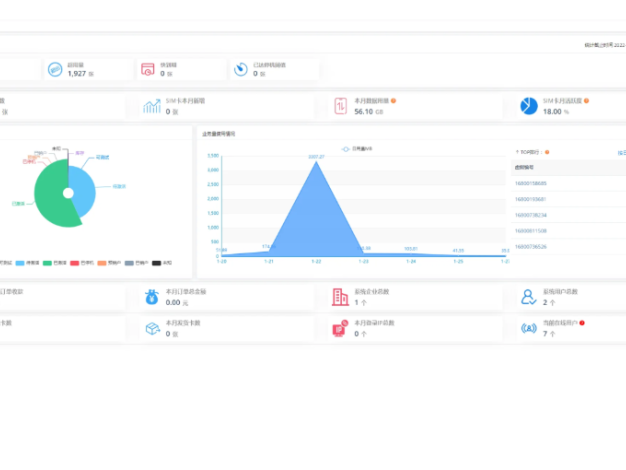Toggle the light blue legend item under pie chart
Viewport: 626px width, 470px height.
[26, 262]
